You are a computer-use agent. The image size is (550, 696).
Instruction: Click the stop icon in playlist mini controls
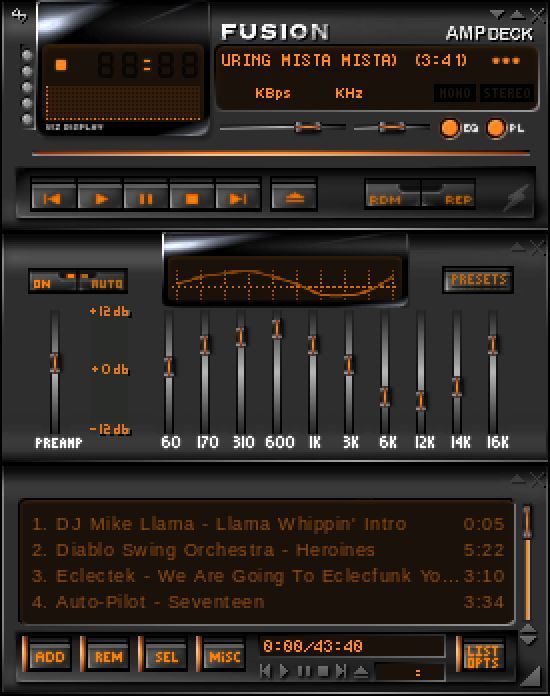(x=323, y=671)
